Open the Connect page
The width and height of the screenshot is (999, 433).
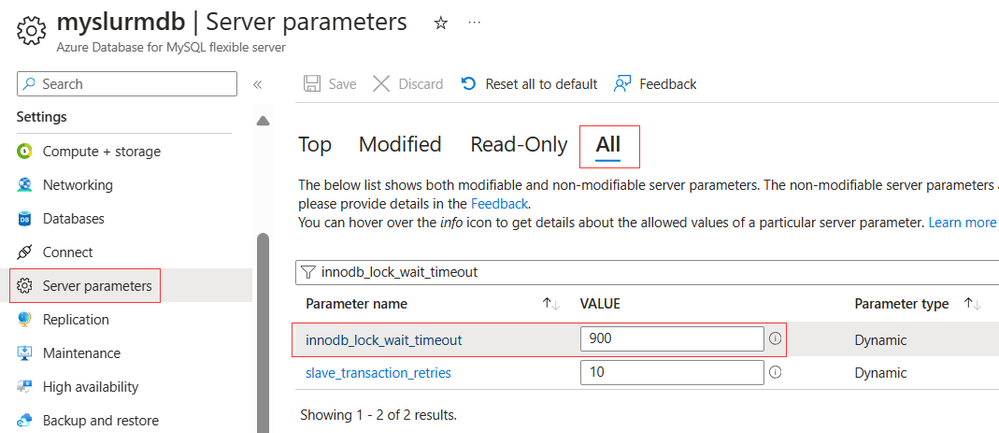(68, 252)
